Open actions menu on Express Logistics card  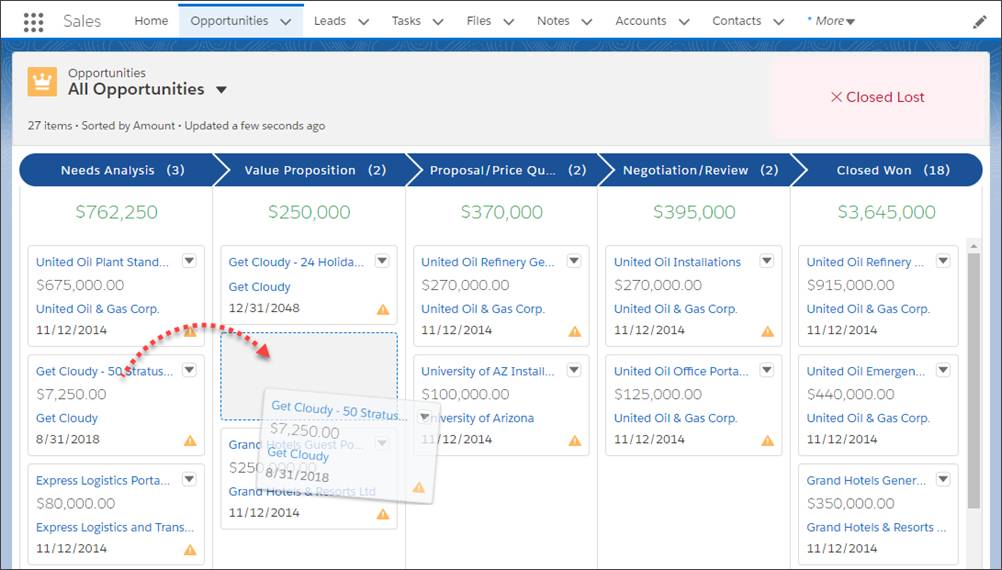(x=189, y=479)
